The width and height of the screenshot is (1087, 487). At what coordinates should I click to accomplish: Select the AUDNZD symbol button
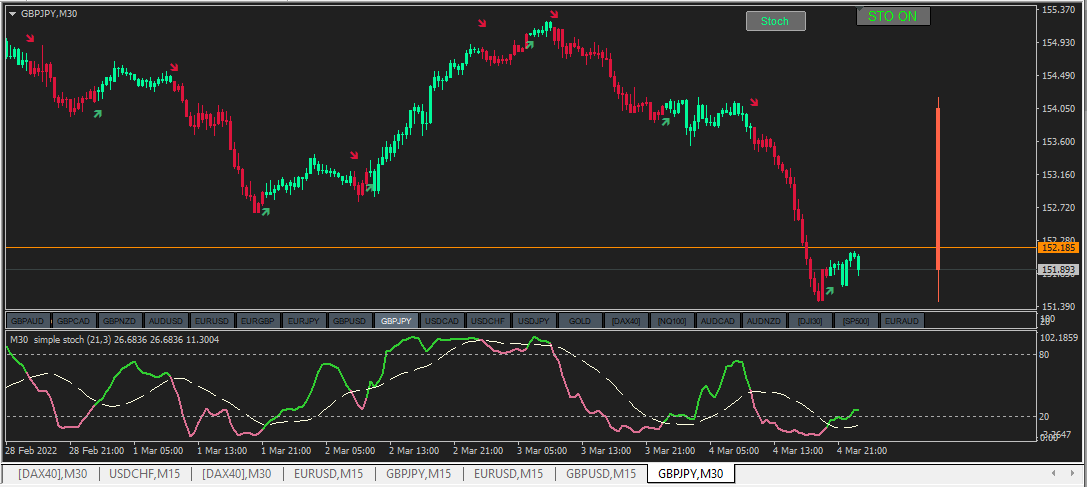tap(764, 321)
